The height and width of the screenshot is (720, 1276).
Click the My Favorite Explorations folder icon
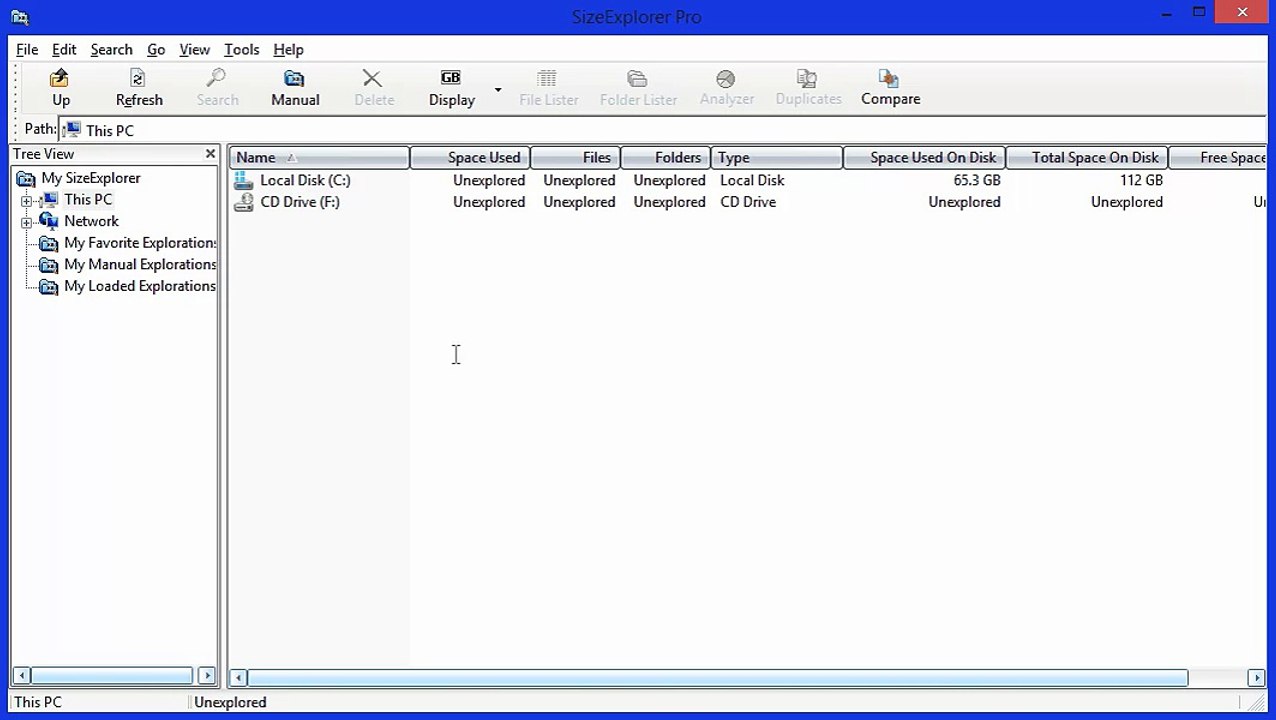click(49, 243)
